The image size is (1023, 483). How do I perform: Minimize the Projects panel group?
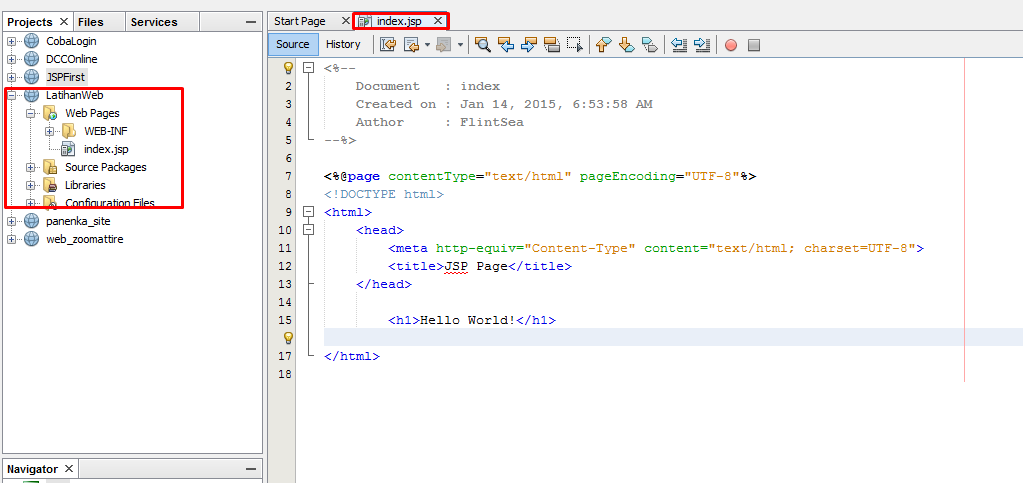tap(251, 22)
